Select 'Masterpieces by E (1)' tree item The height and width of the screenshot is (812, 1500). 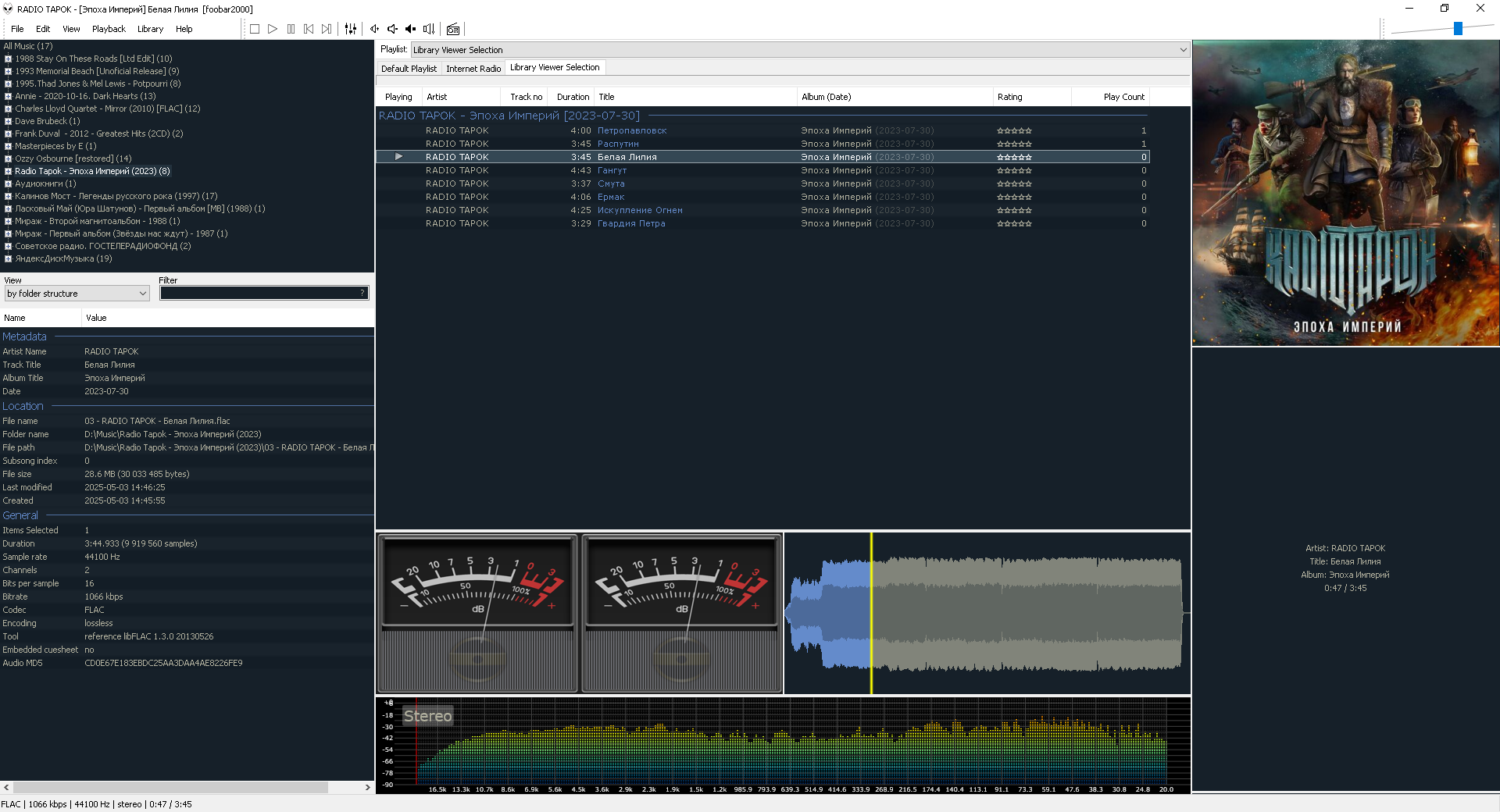(x=55, y=146)
